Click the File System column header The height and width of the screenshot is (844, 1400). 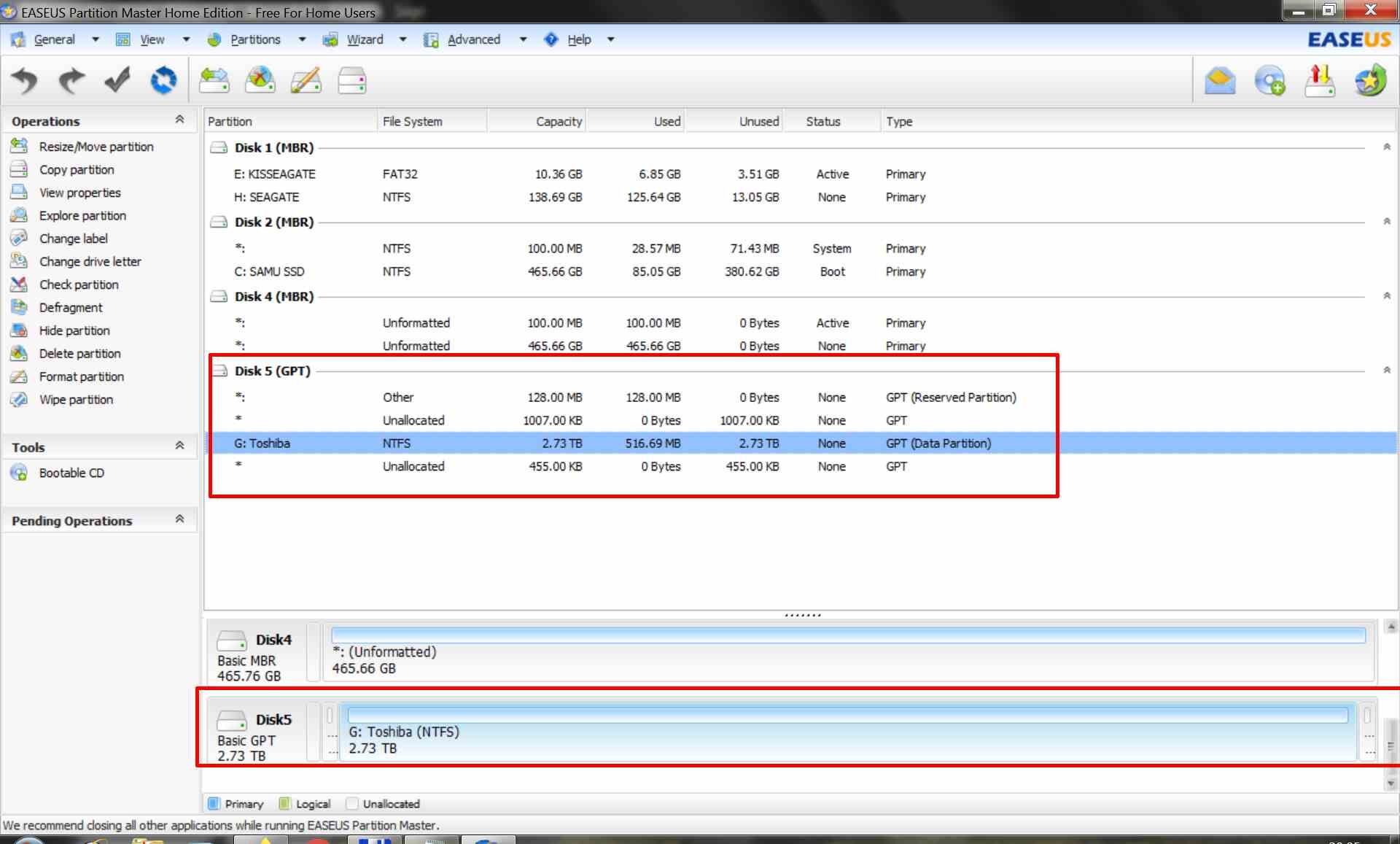pyautogui.click(x=432, y=121)
